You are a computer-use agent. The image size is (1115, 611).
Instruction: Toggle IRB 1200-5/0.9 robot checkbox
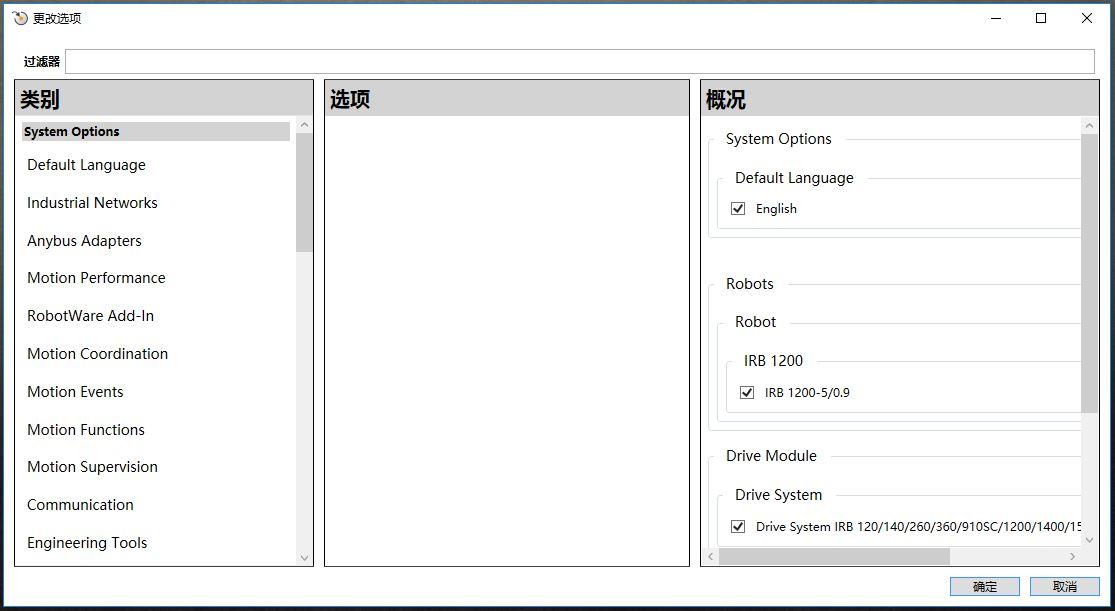747,392
